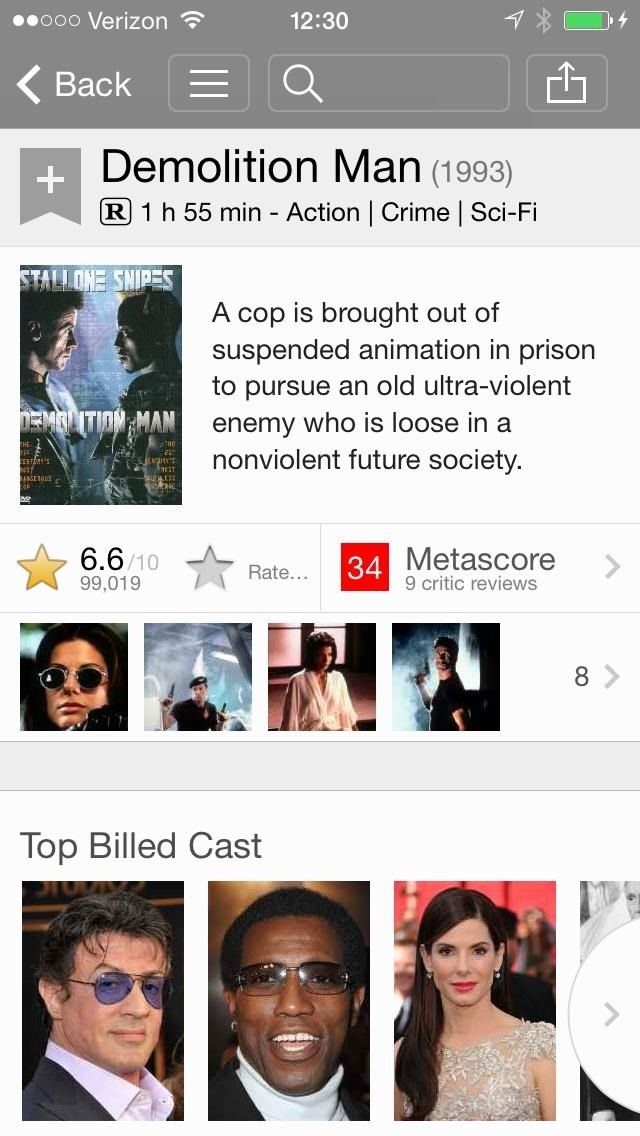Add Demolition Man to watchlist ribbon
The height and width of the screenshot is (1136, 640).
coord(50,185)
